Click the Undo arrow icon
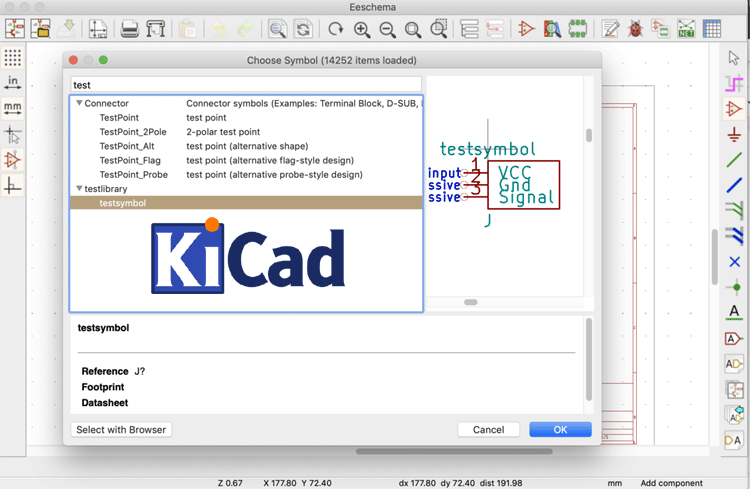Viewport: 750px width, 489px height. (219, 29)
